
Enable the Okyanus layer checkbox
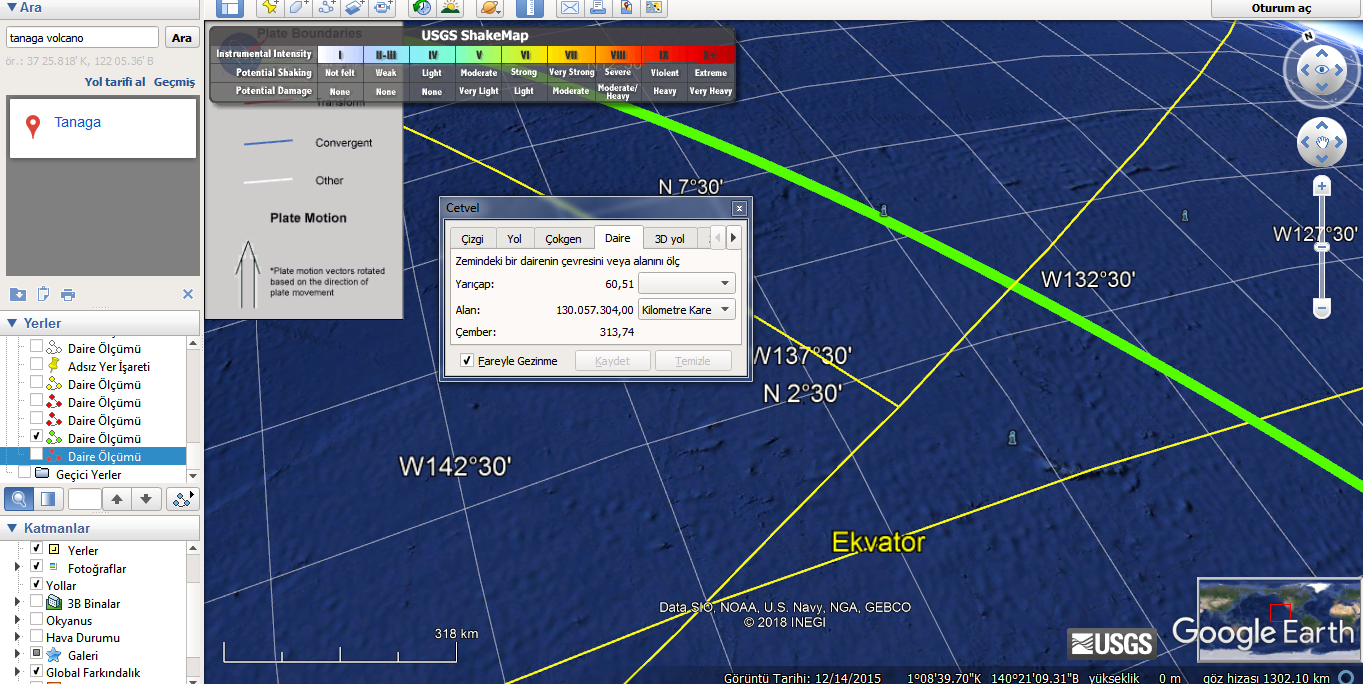[36, 620]
